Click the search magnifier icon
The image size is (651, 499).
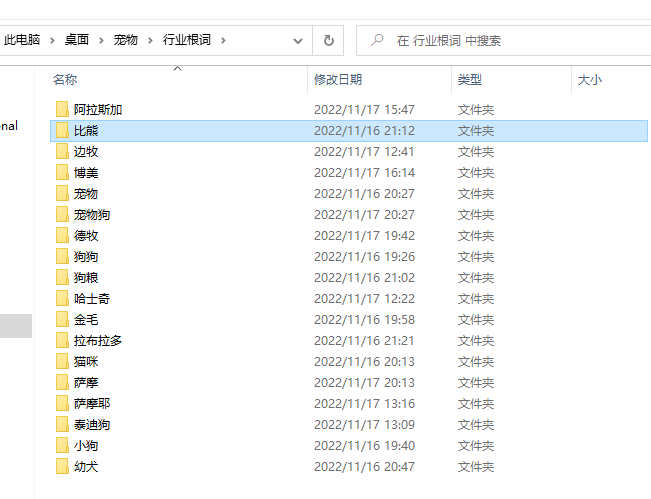coord(377,40)
